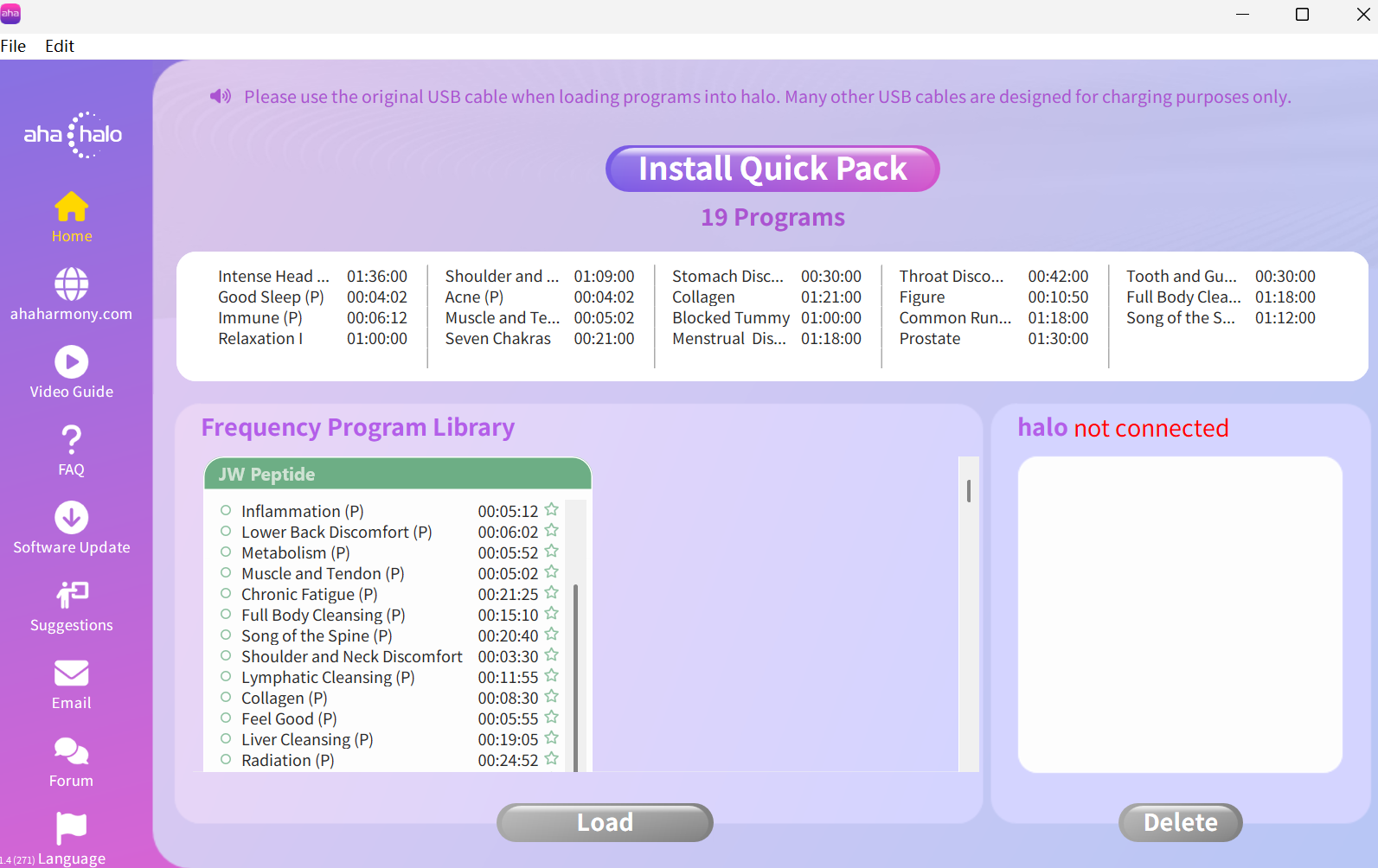1378x868 pixels.
Task: Click the empty halo device program list
Action: (x=1180, y=615)
